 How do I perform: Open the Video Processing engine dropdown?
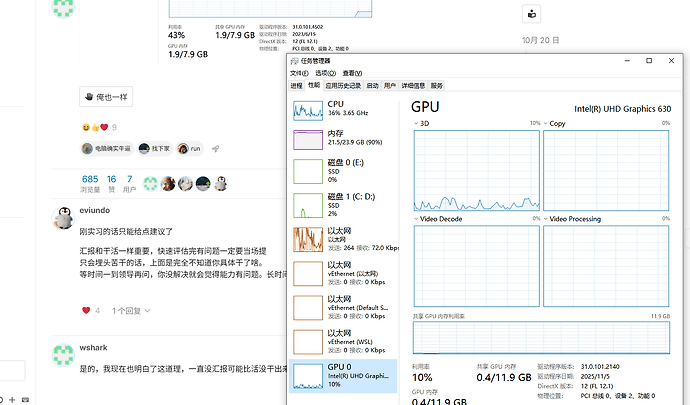546,219
